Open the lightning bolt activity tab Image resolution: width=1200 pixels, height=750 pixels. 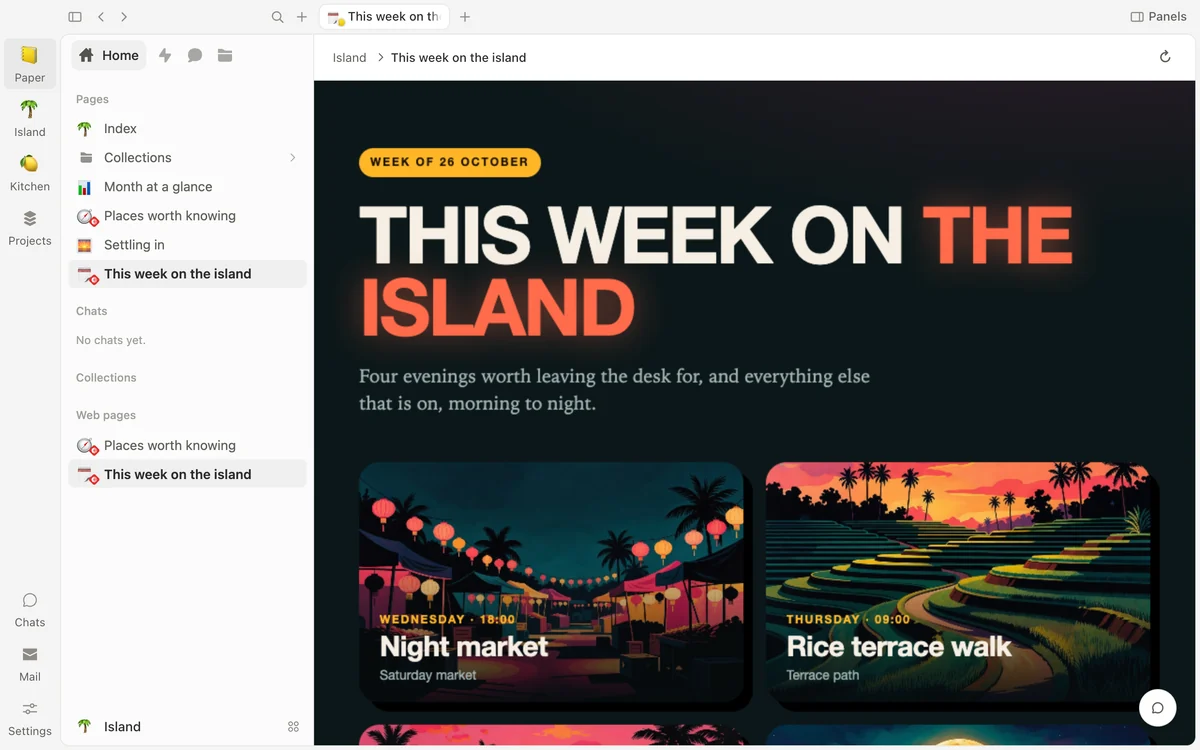point(165,56)
